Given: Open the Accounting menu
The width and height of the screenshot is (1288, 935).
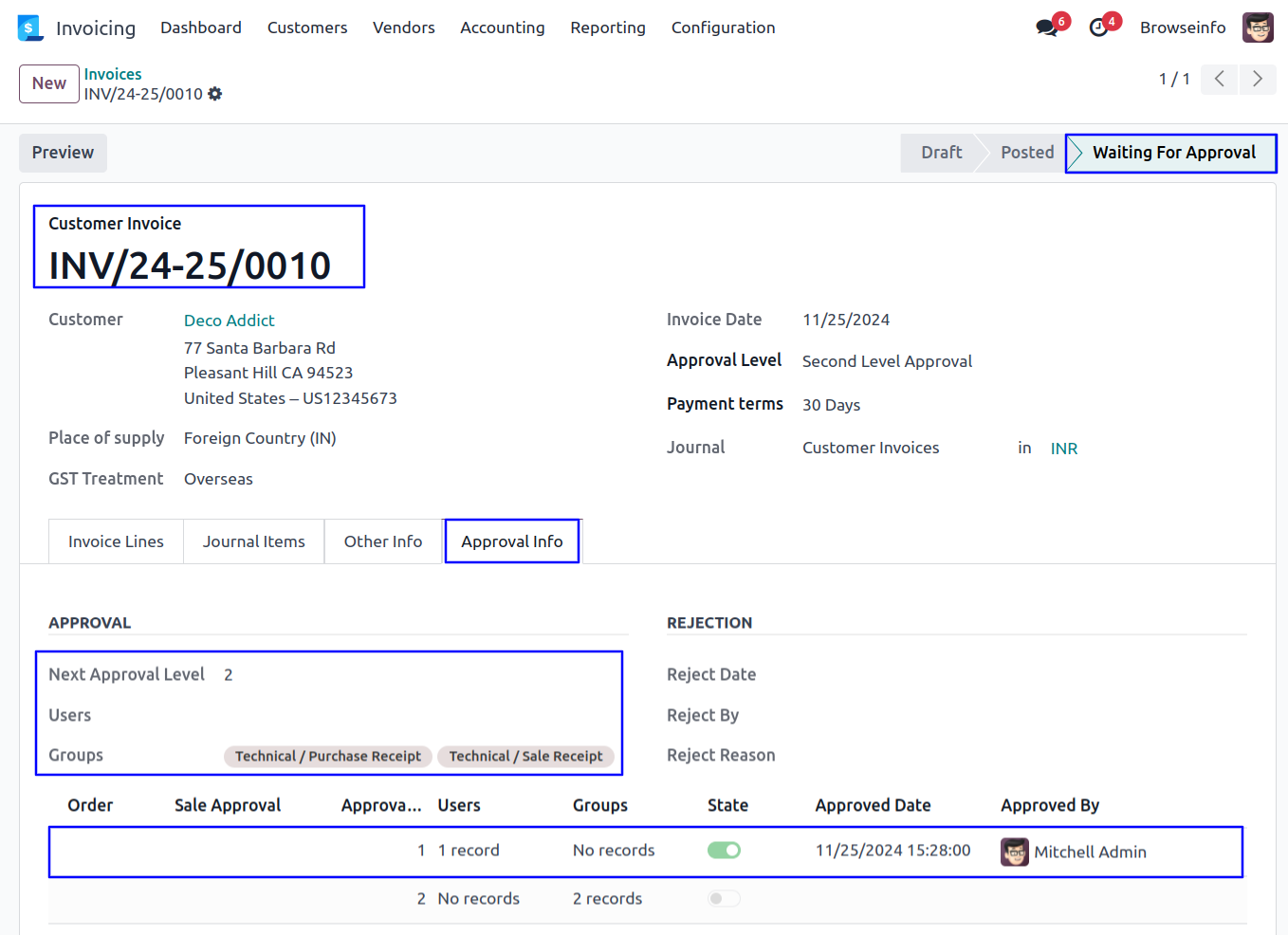Looking at the screenshot, I should coord(502,28).
